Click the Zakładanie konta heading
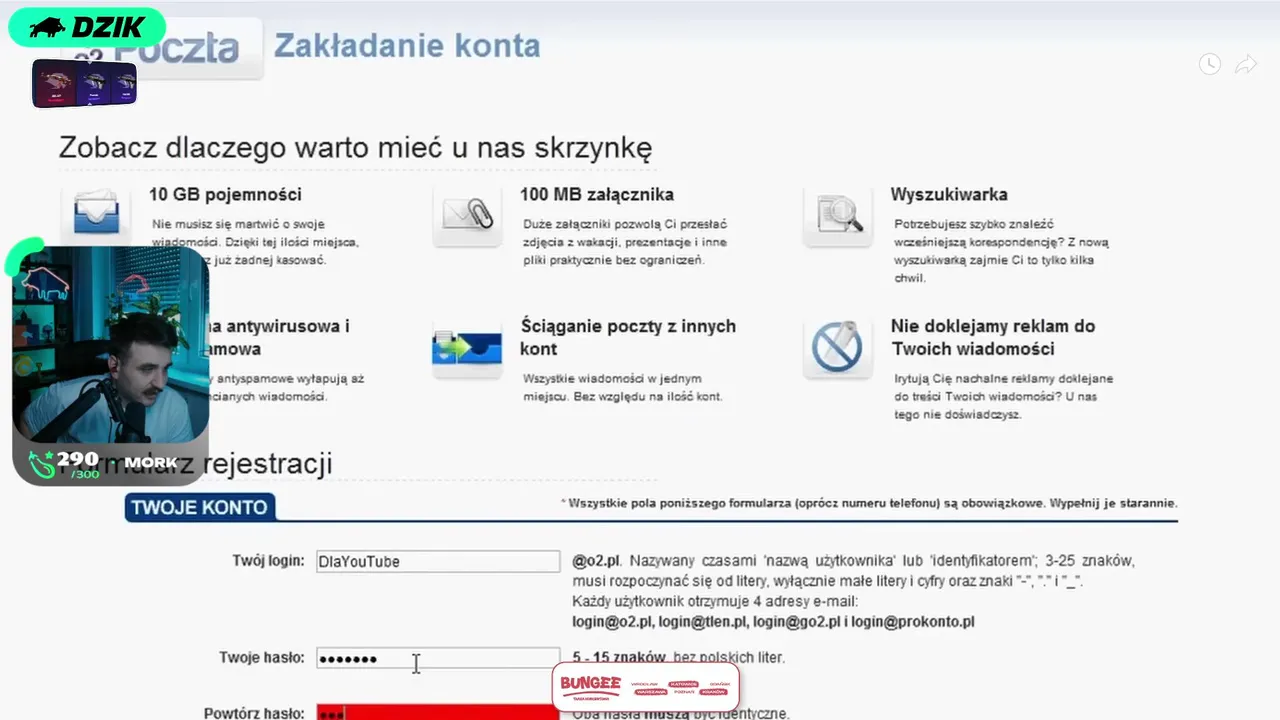1280x720 pixels. 407,46
